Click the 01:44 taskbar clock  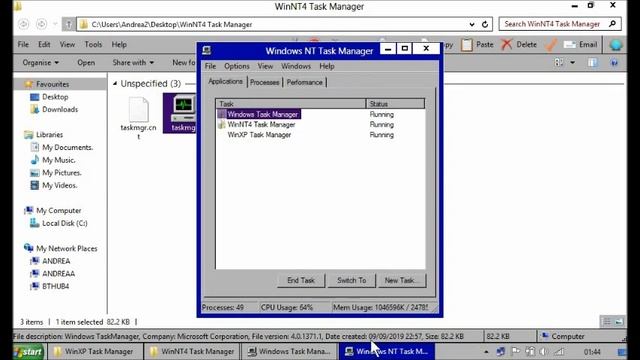(591, 351)
